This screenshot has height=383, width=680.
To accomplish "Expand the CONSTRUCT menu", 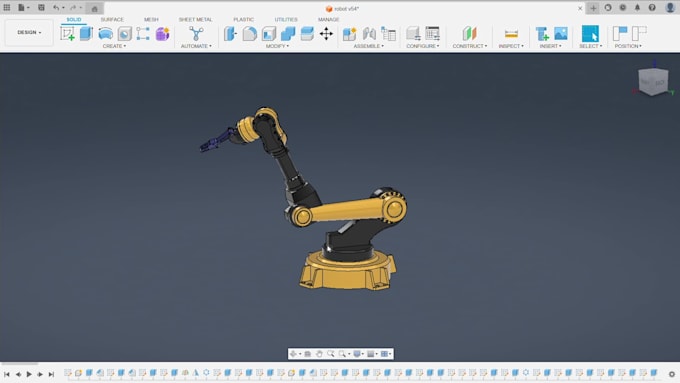I will (x=470, y=46).
